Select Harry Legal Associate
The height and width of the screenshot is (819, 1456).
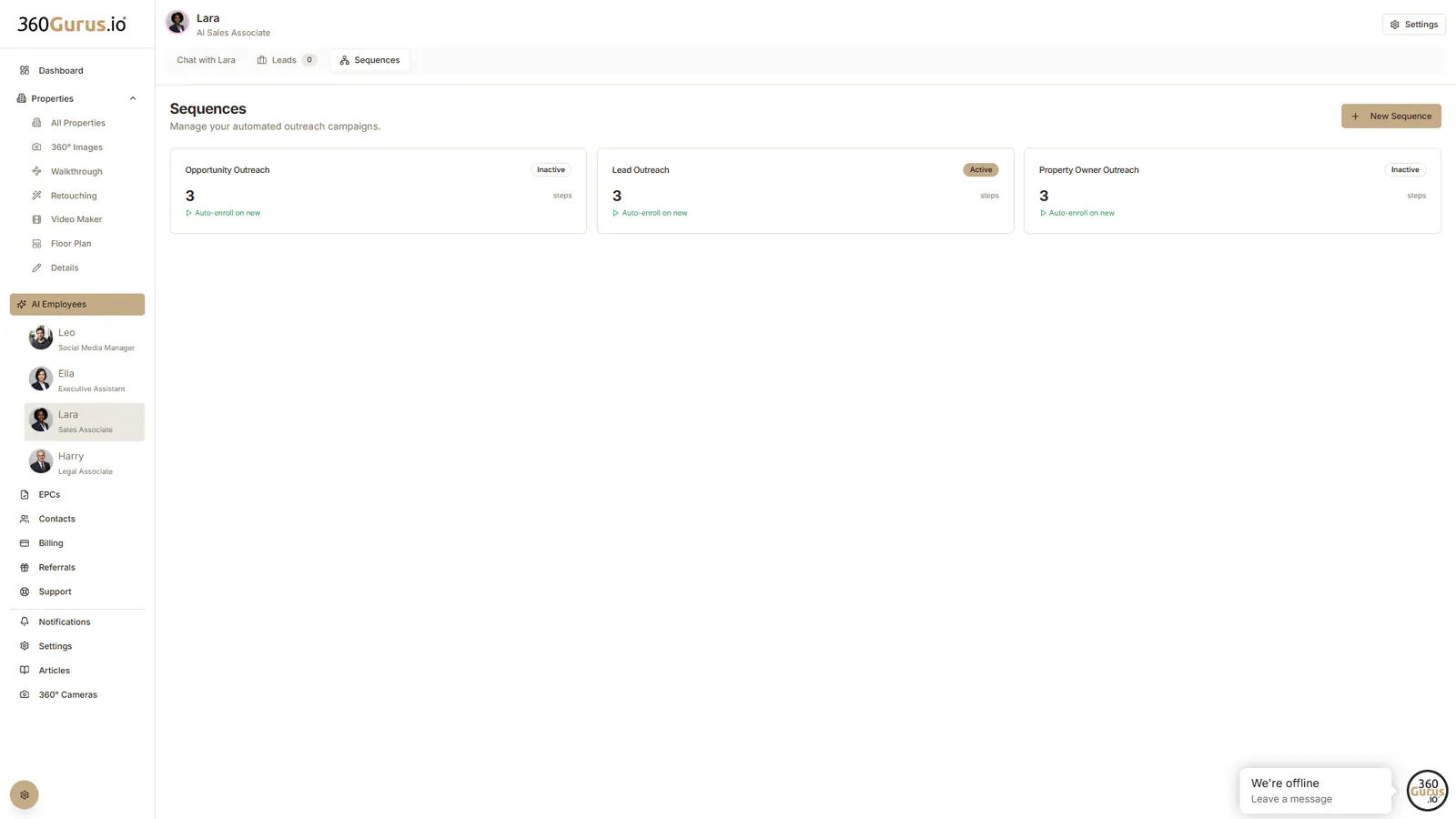[x=84, y=462]
